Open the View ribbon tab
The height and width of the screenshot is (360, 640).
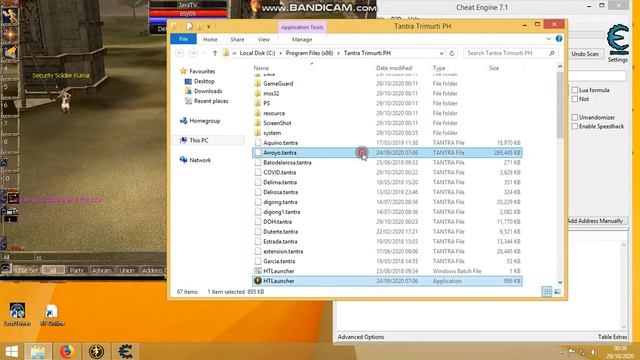point(264,39)
